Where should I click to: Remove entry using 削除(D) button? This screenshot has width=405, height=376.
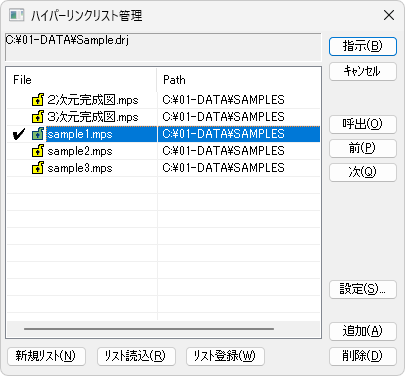(363, 356)
